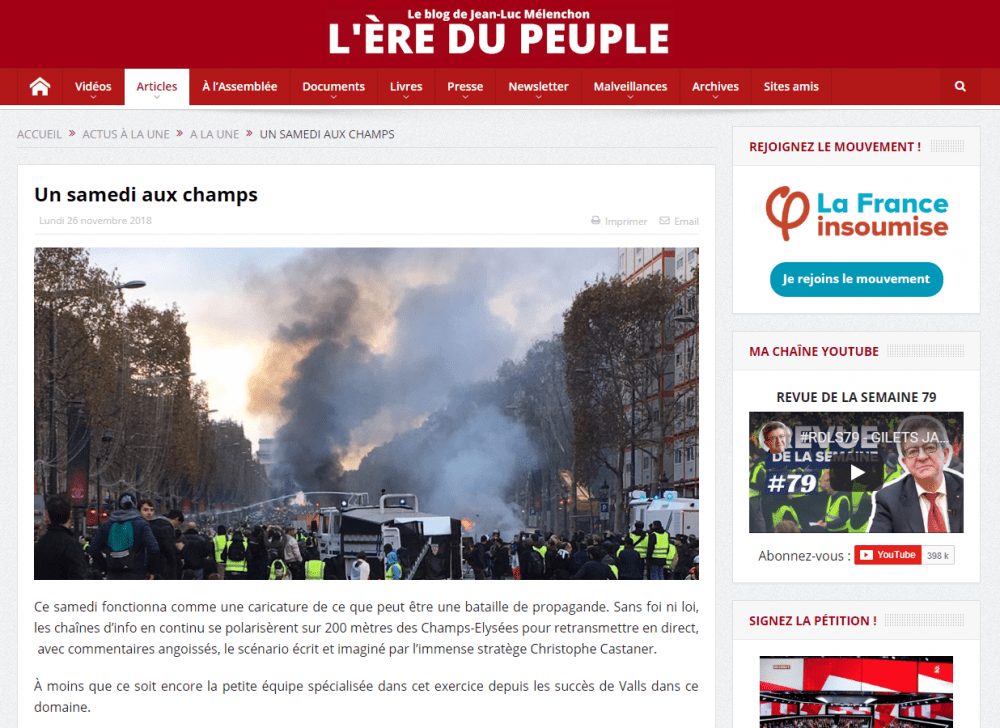The image size is (1000, 728).
Task: Open the search magnifier icon
Action: tap(960, 87)
